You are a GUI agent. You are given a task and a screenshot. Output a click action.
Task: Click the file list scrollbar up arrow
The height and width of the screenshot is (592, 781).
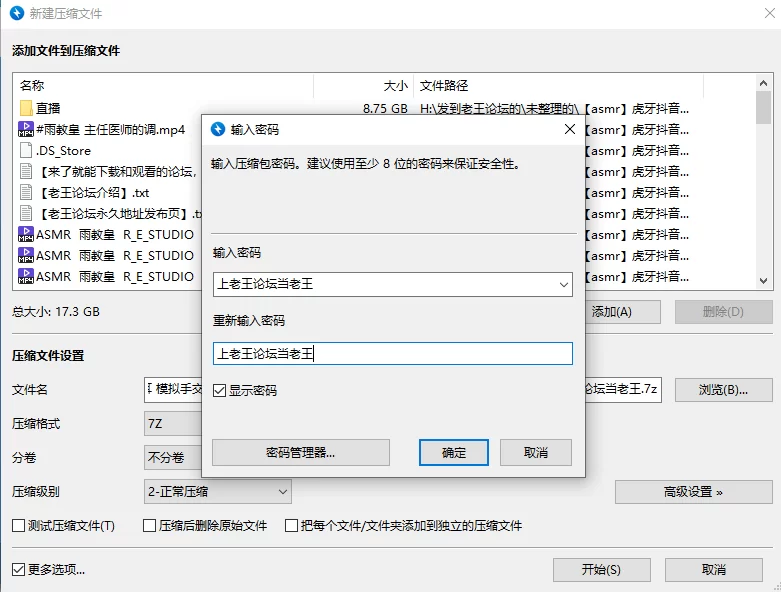tap(764, 86)
